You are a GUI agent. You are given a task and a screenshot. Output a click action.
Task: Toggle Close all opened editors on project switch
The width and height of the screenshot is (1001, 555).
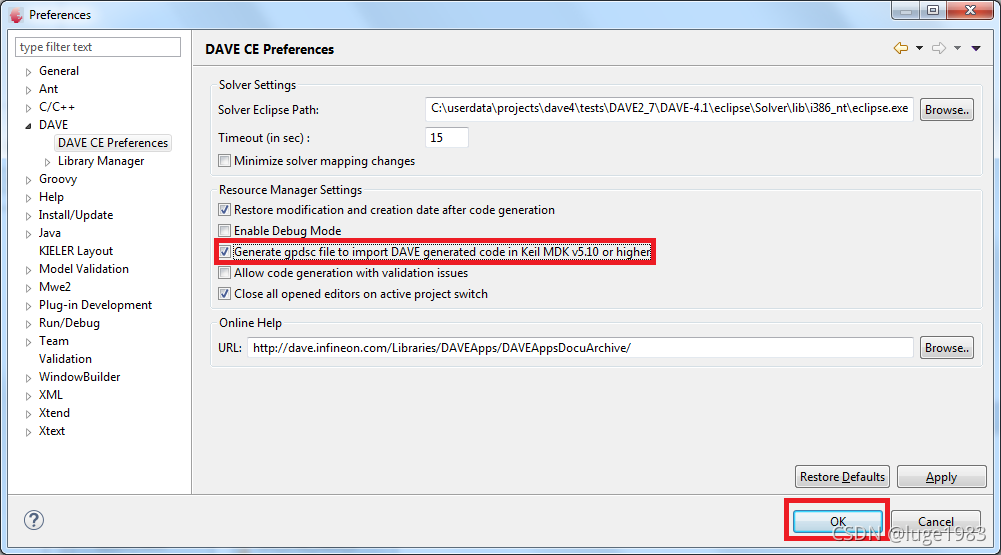[224, 294]
